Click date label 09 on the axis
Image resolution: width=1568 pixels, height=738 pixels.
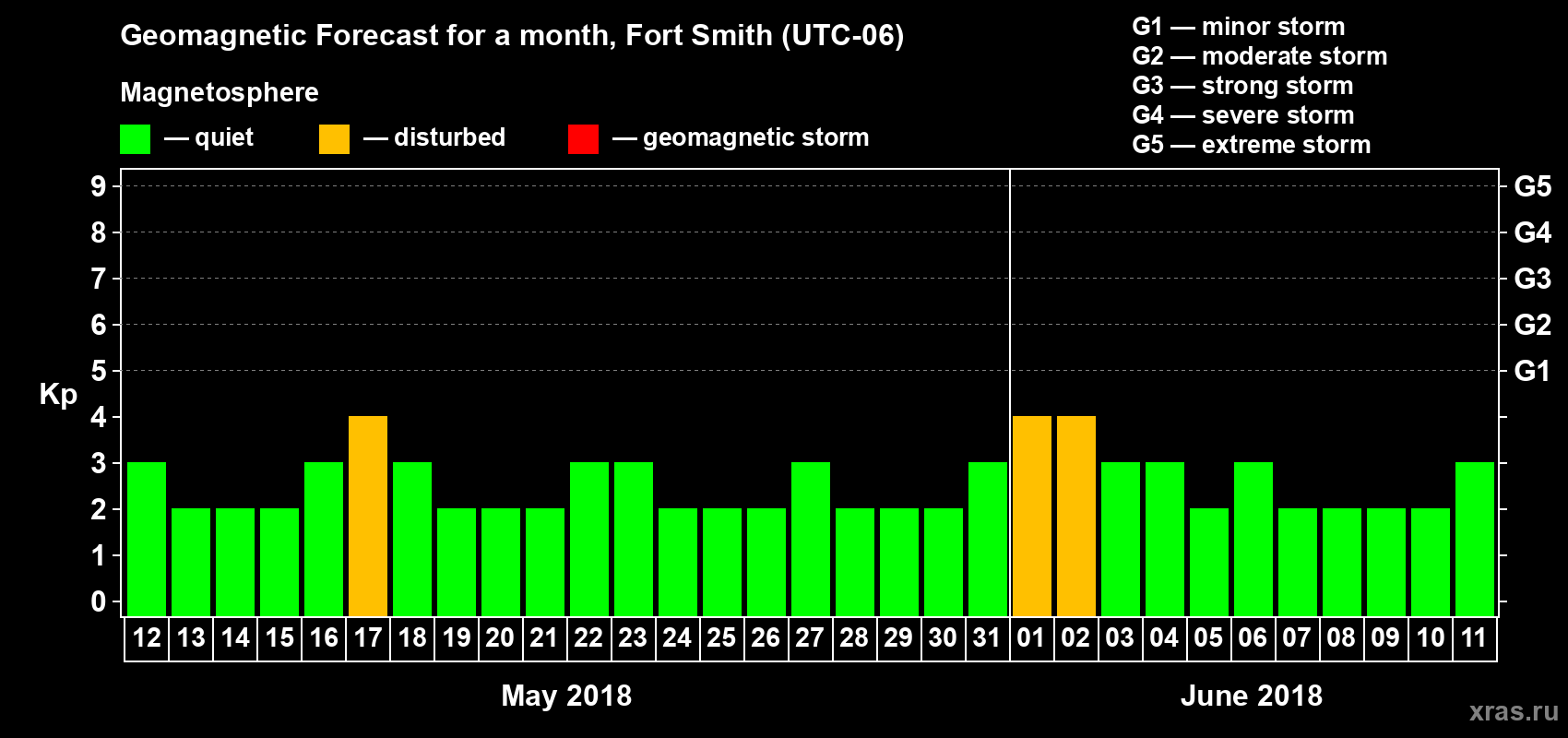[x=1385, y=638]
